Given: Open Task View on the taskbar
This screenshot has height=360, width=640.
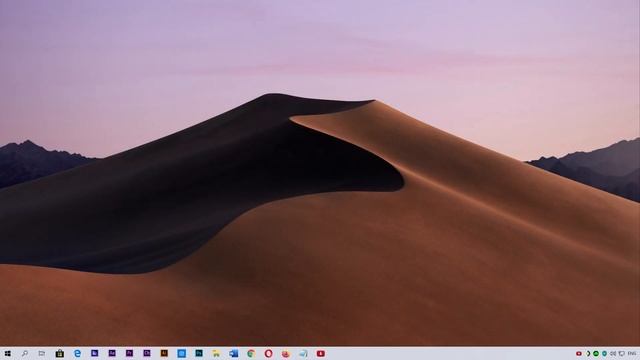Looking at the screenshot, I should pos(42,353).
